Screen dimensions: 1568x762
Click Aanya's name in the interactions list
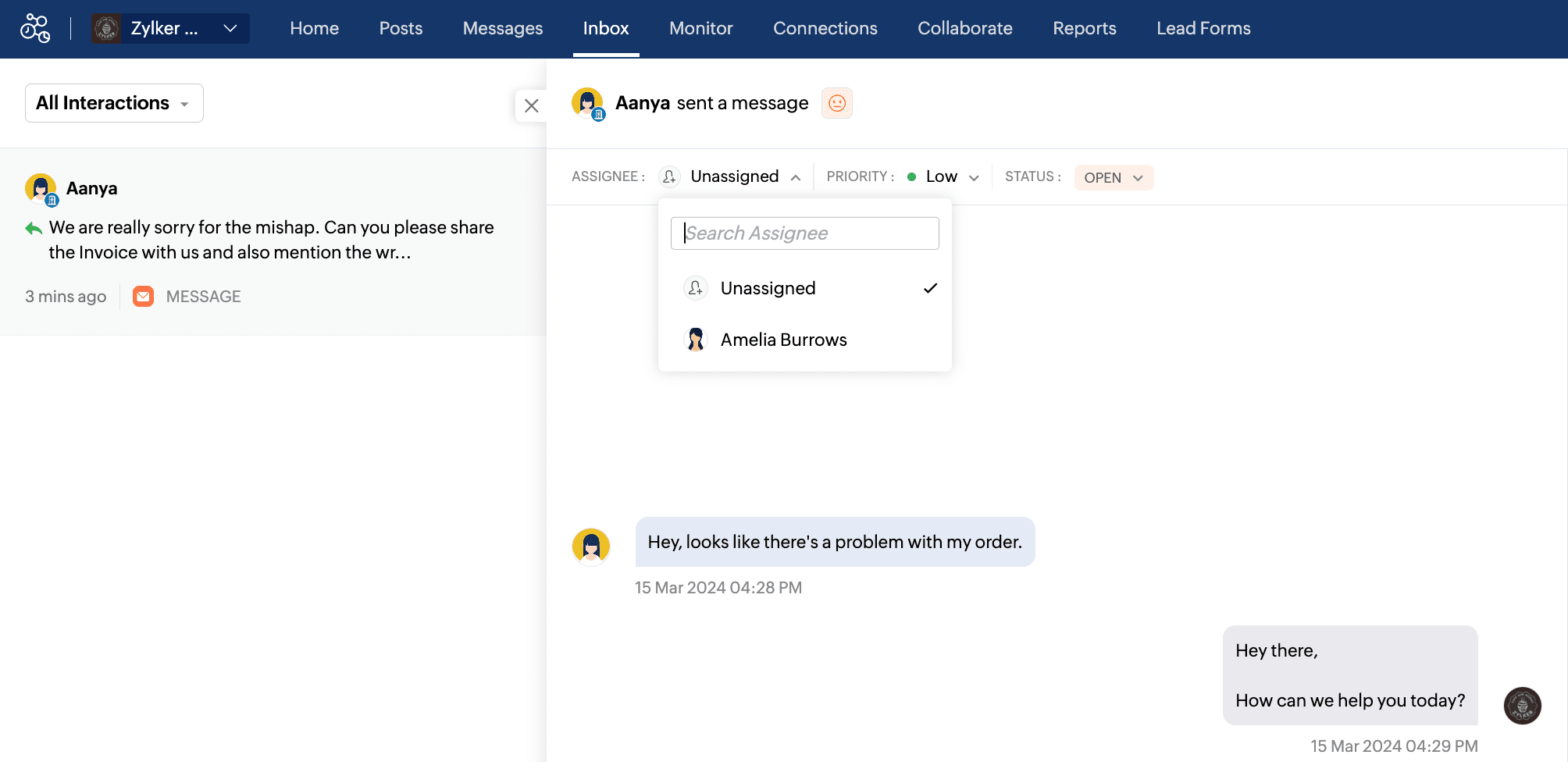92,188
